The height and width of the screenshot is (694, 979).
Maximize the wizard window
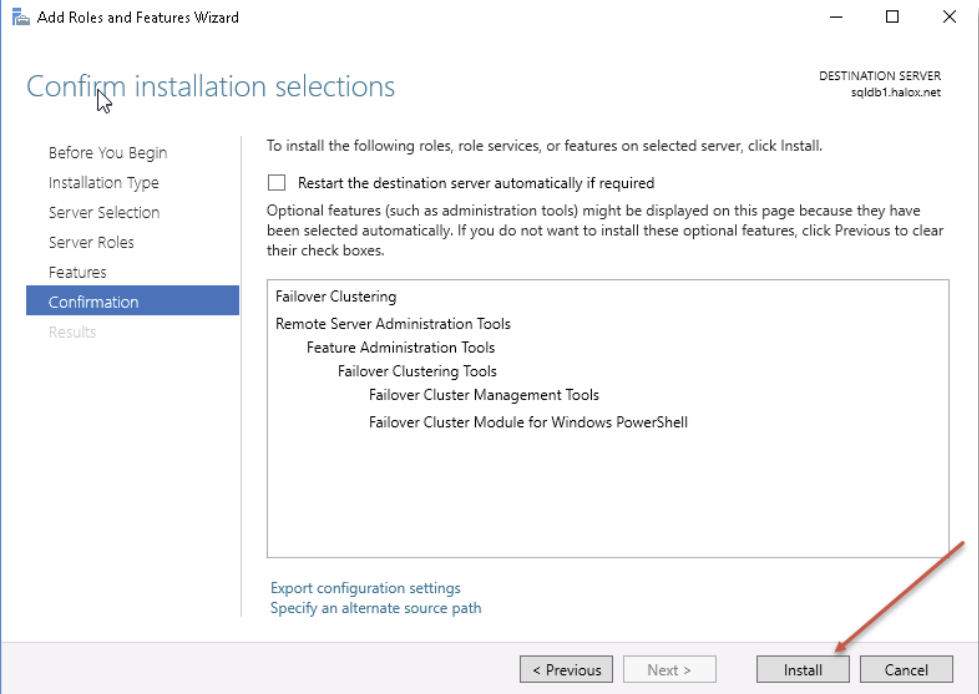[x=892, y=17]
